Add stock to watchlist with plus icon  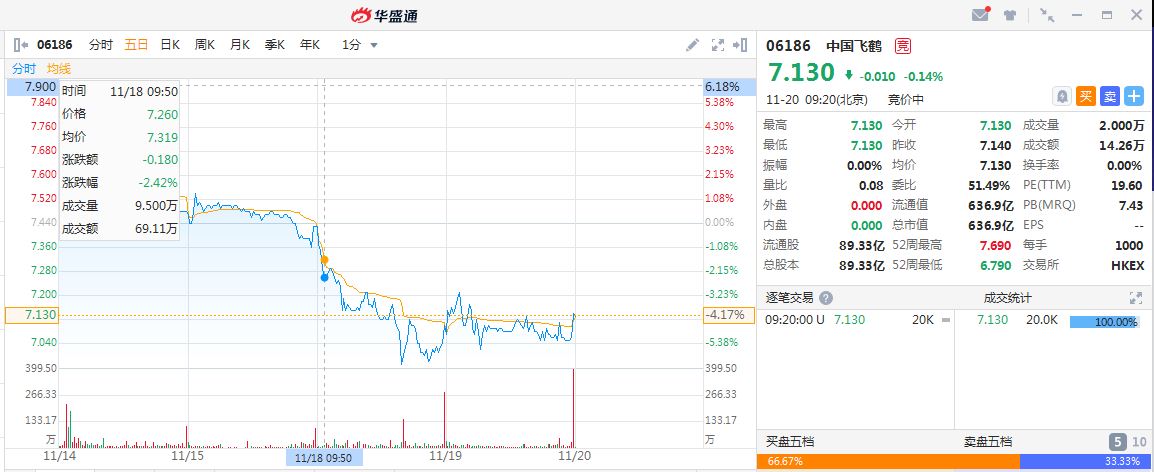click(1133, 96)
